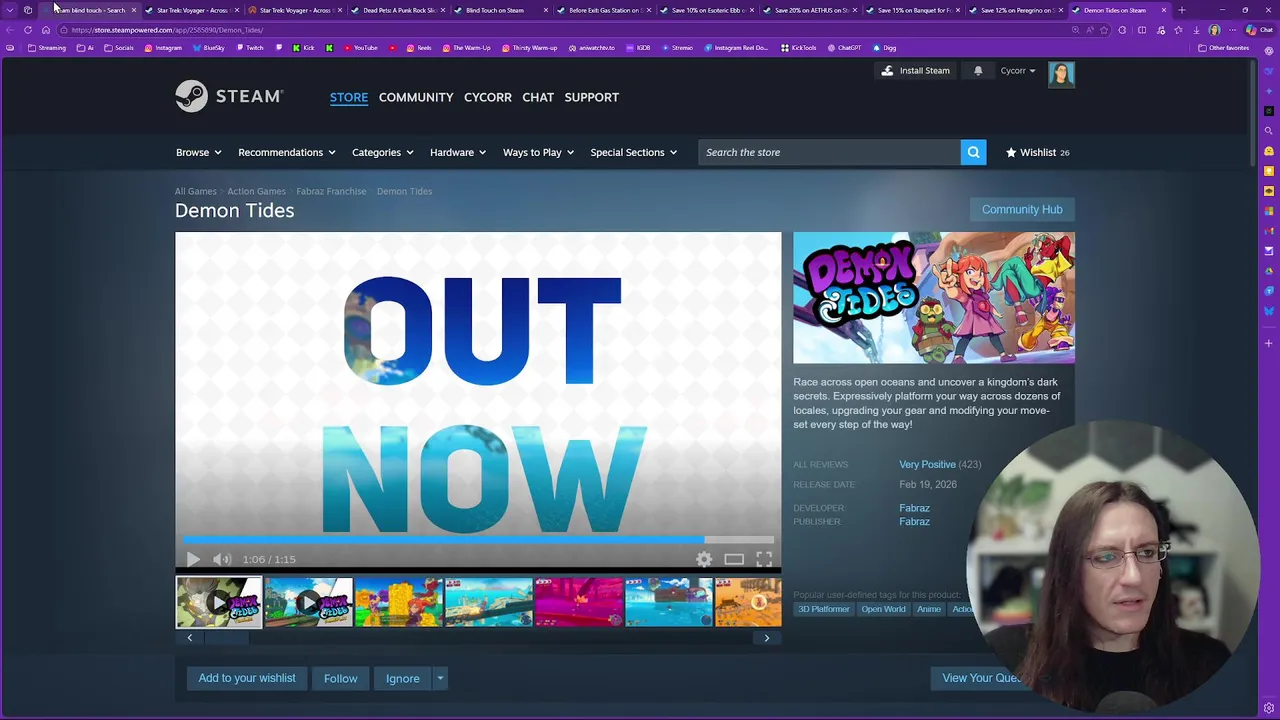This screenshot has width=1280, height=720.
Task: Select second trailer video thumbnail
Action: click(309, 603)
